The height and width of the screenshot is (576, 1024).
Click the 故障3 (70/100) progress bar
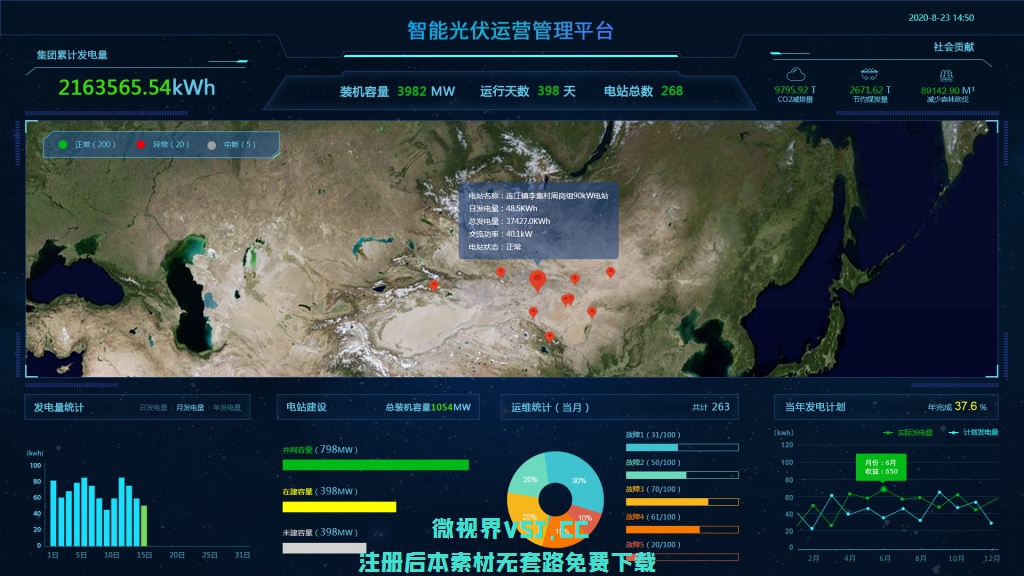coord(682,501)
